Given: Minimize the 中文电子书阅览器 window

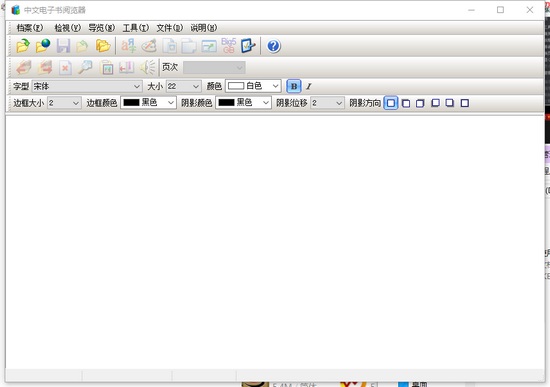Looking at the screenshot, I should click(x=471, y=10).
